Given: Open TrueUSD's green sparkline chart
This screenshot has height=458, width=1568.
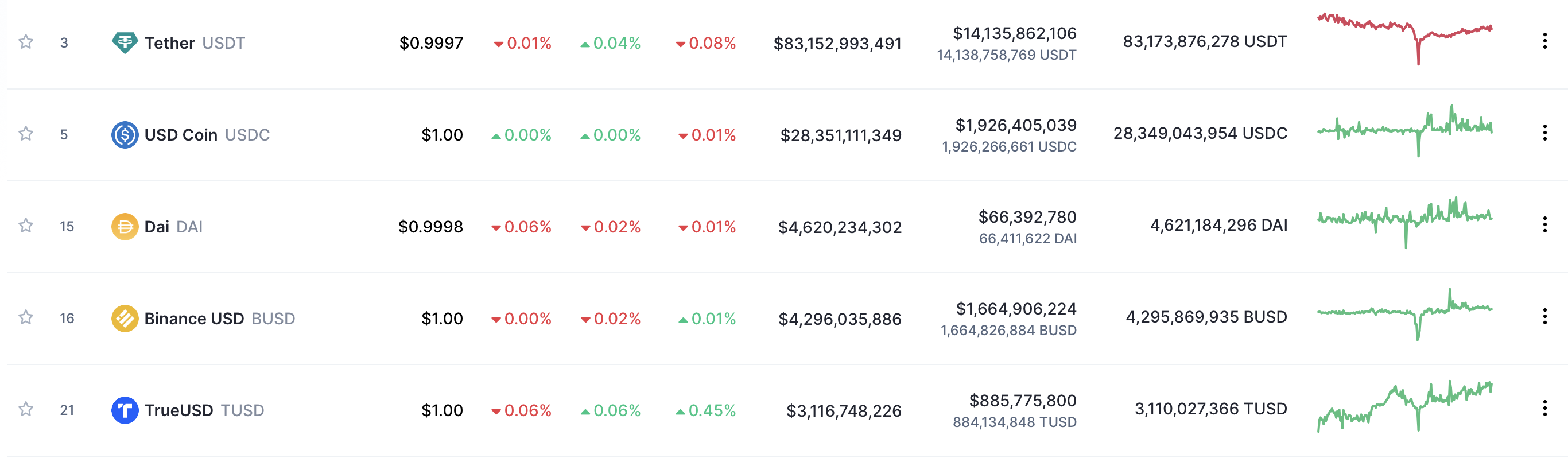Looking at the screenshot, I should pos(1404,406).
